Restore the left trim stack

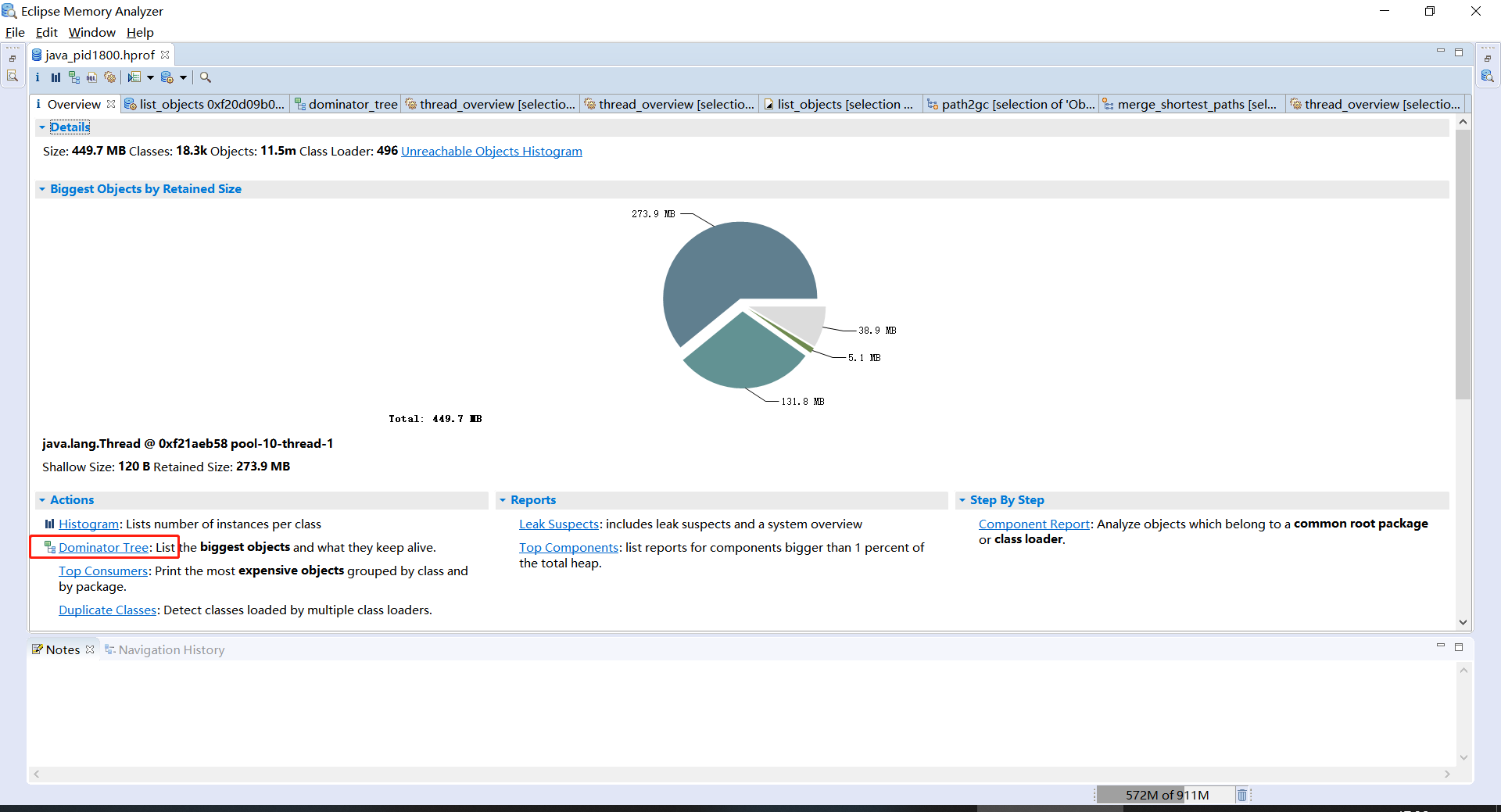[13, 59]
